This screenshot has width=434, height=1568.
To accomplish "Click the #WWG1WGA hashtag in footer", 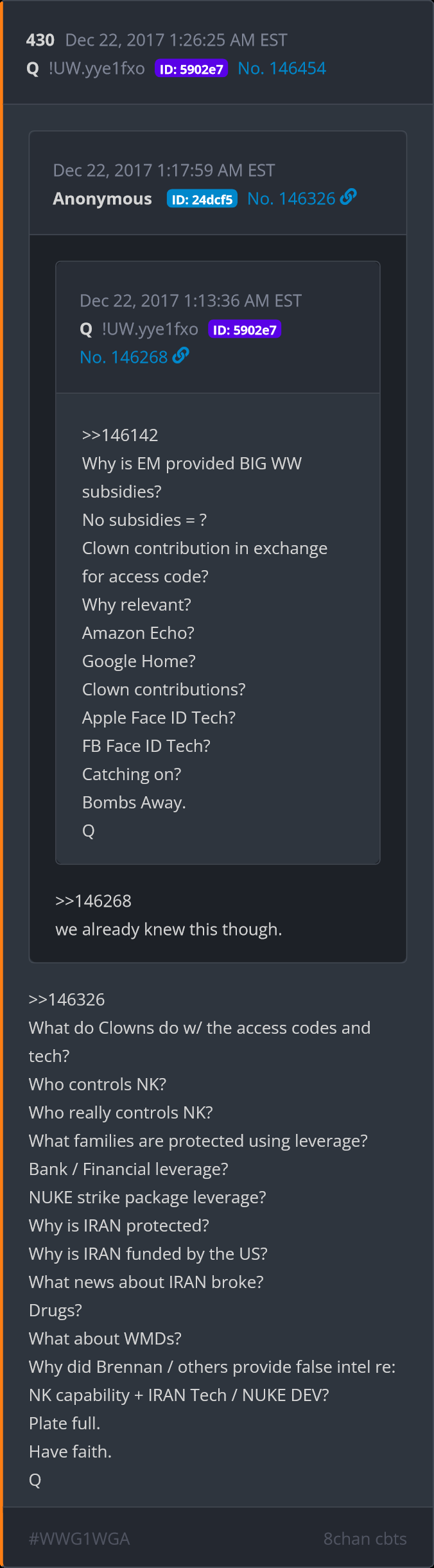I will click(80, 1539).
